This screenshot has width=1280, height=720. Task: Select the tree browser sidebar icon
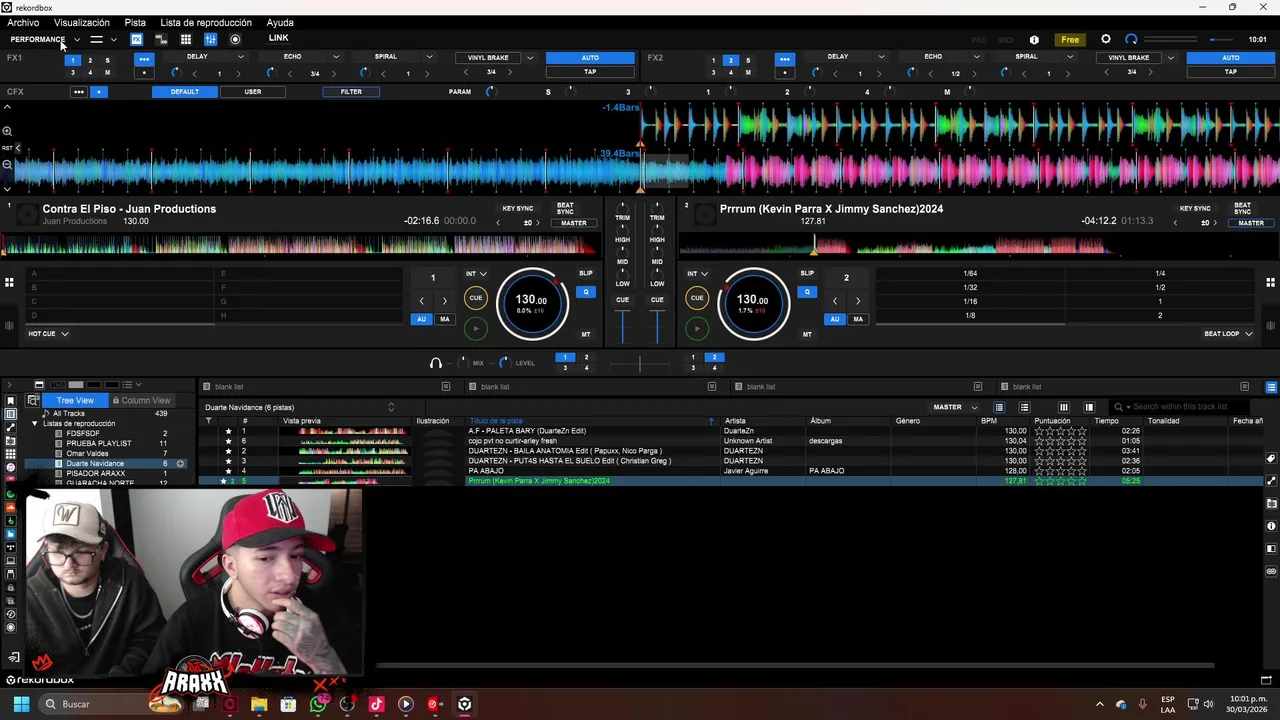[x=11, y=414]
